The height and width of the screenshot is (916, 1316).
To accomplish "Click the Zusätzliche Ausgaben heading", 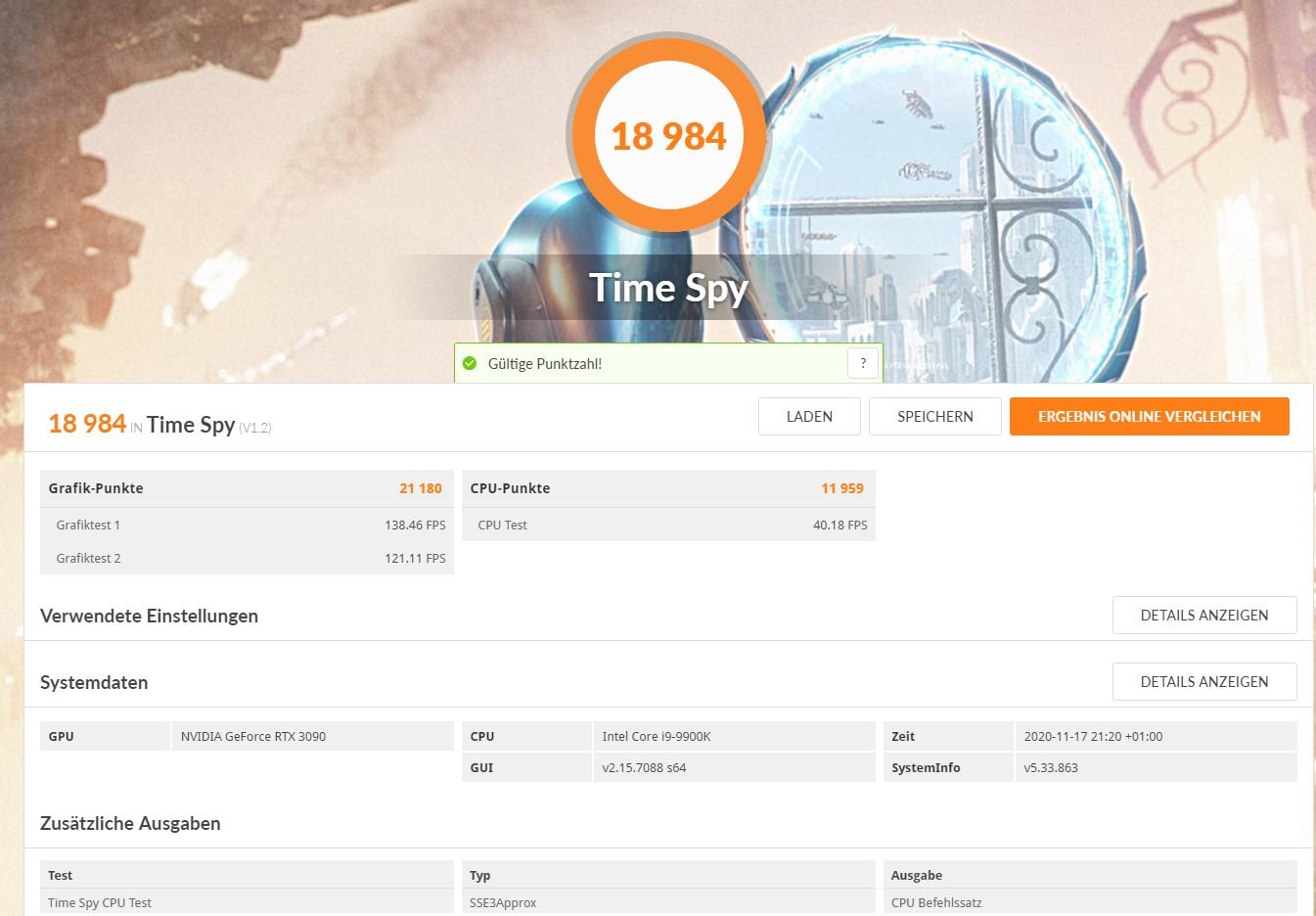I will pyautogui.click(x=130, y=823).
